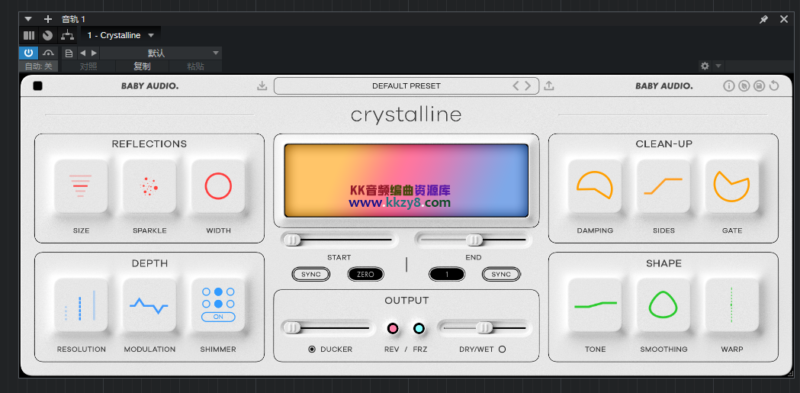Click the preset file page icon
Image resolution: width=800 pixels, height=393 pixels.
(x=69, y=53)
